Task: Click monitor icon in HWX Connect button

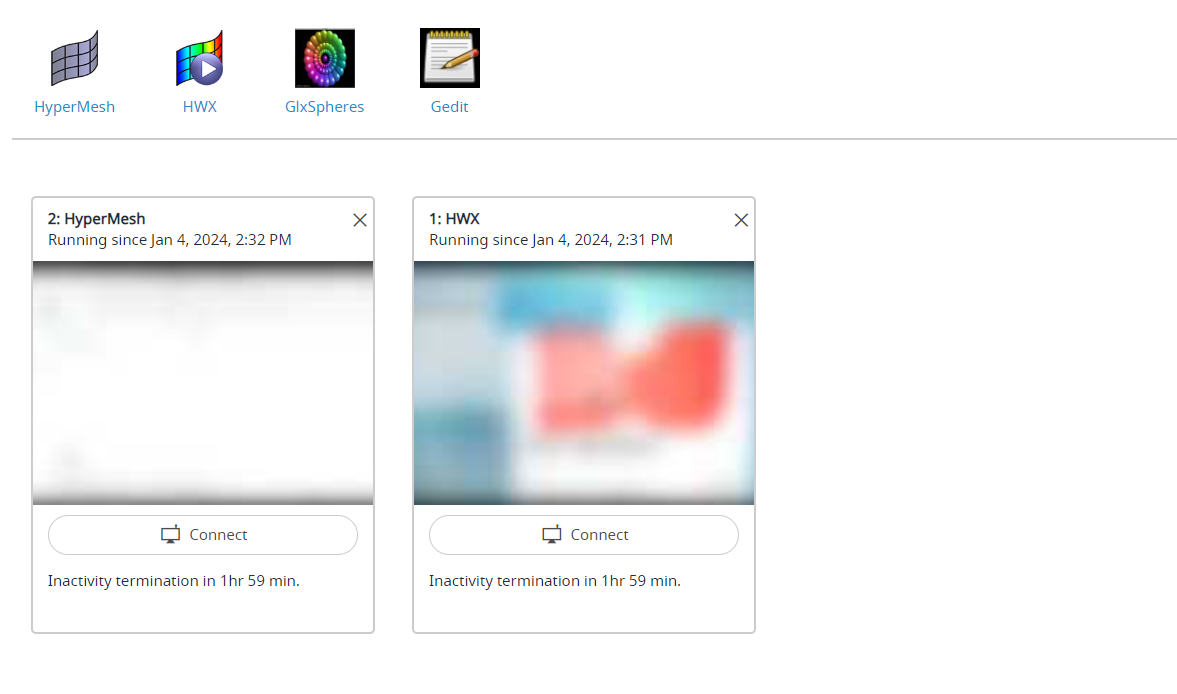Action: (552, 535)
